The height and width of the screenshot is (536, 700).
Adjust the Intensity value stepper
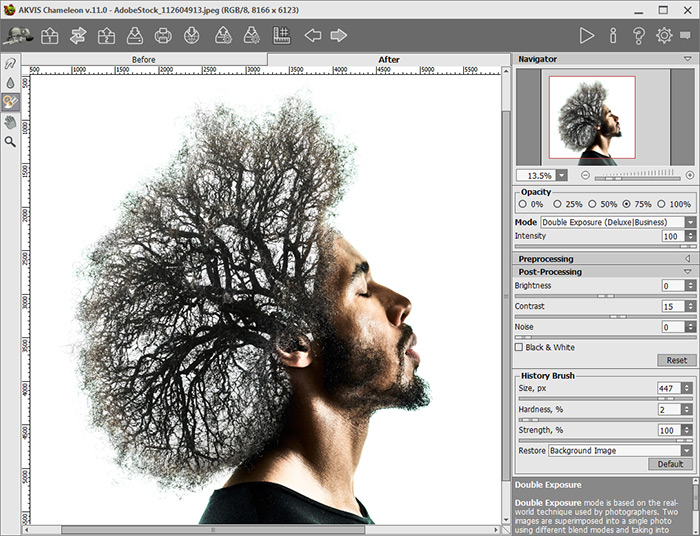click(691, 236)
